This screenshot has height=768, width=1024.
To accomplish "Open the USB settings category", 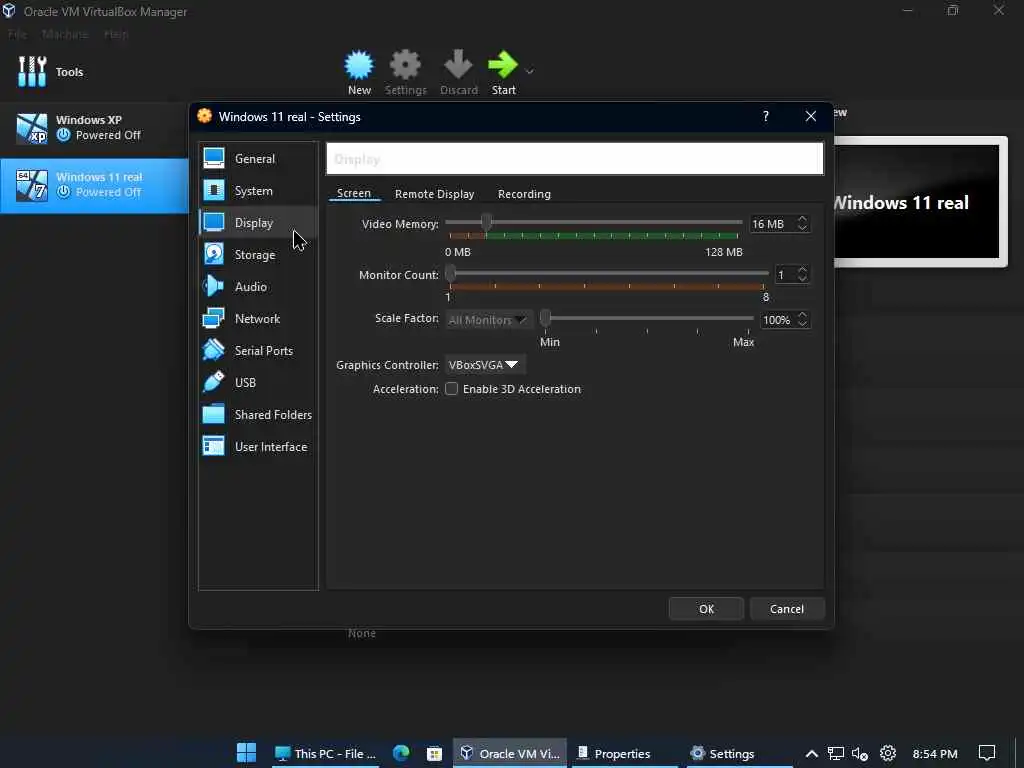I will 258,383.
